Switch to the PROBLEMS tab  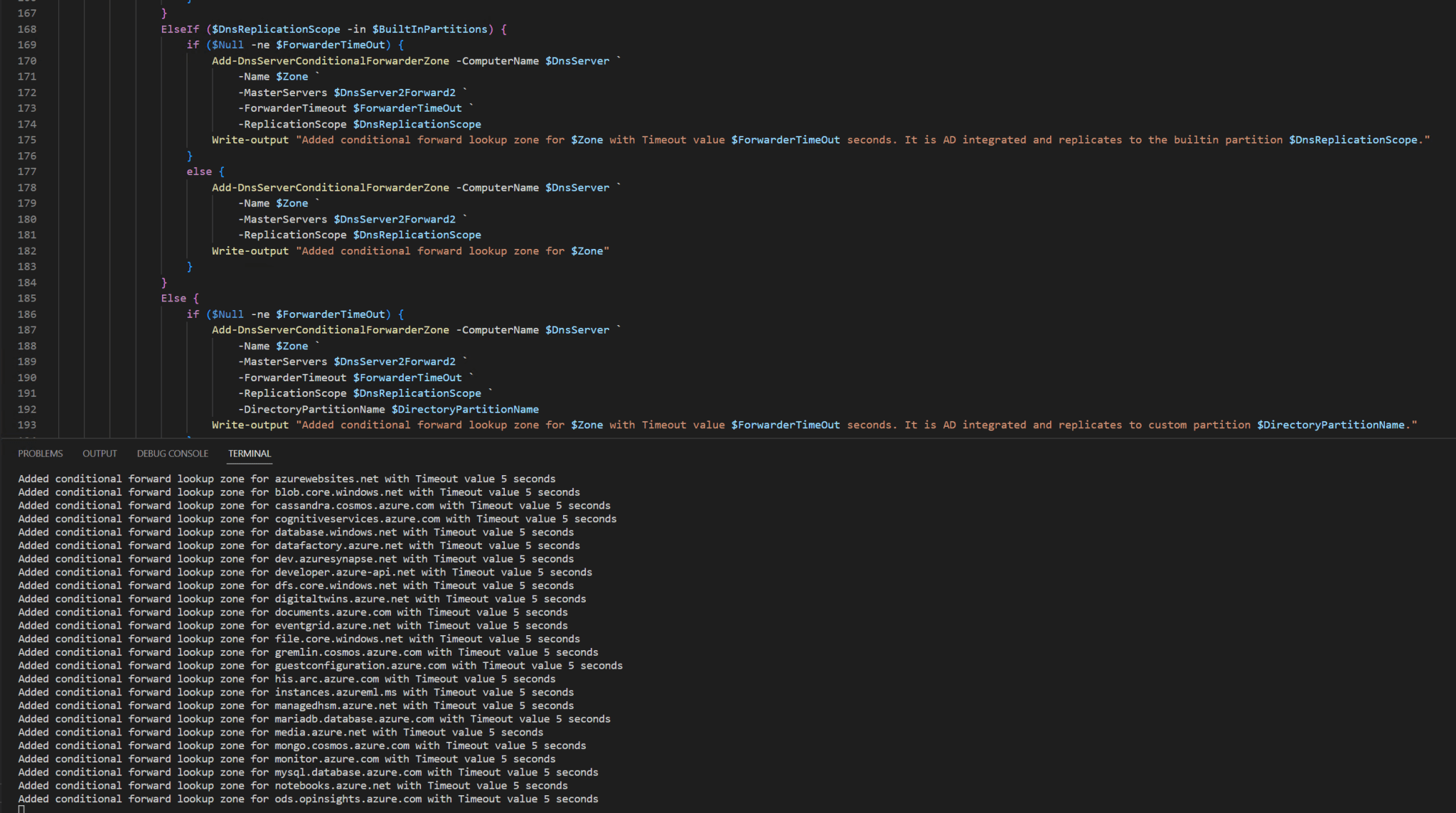click(41, 453)
